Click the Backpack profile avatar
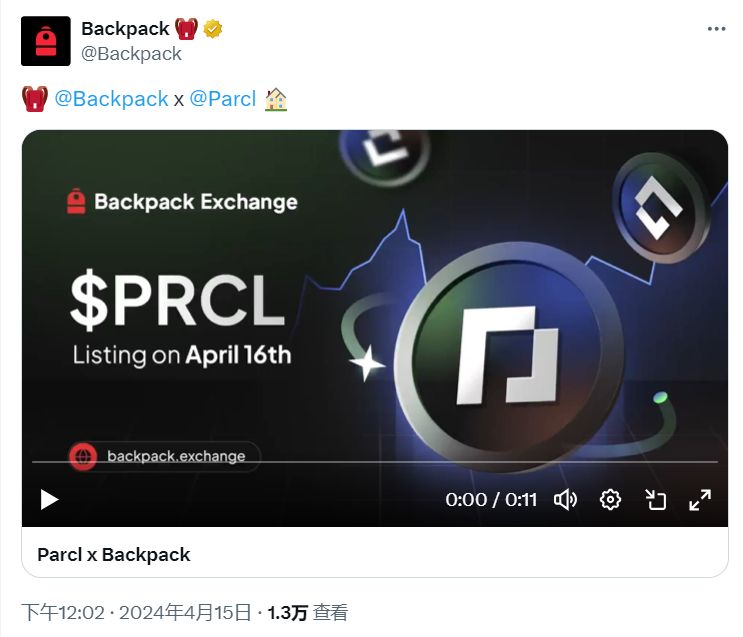Image resolution: width=743 pixels, height=637 pixels. (x=46, y=41)
